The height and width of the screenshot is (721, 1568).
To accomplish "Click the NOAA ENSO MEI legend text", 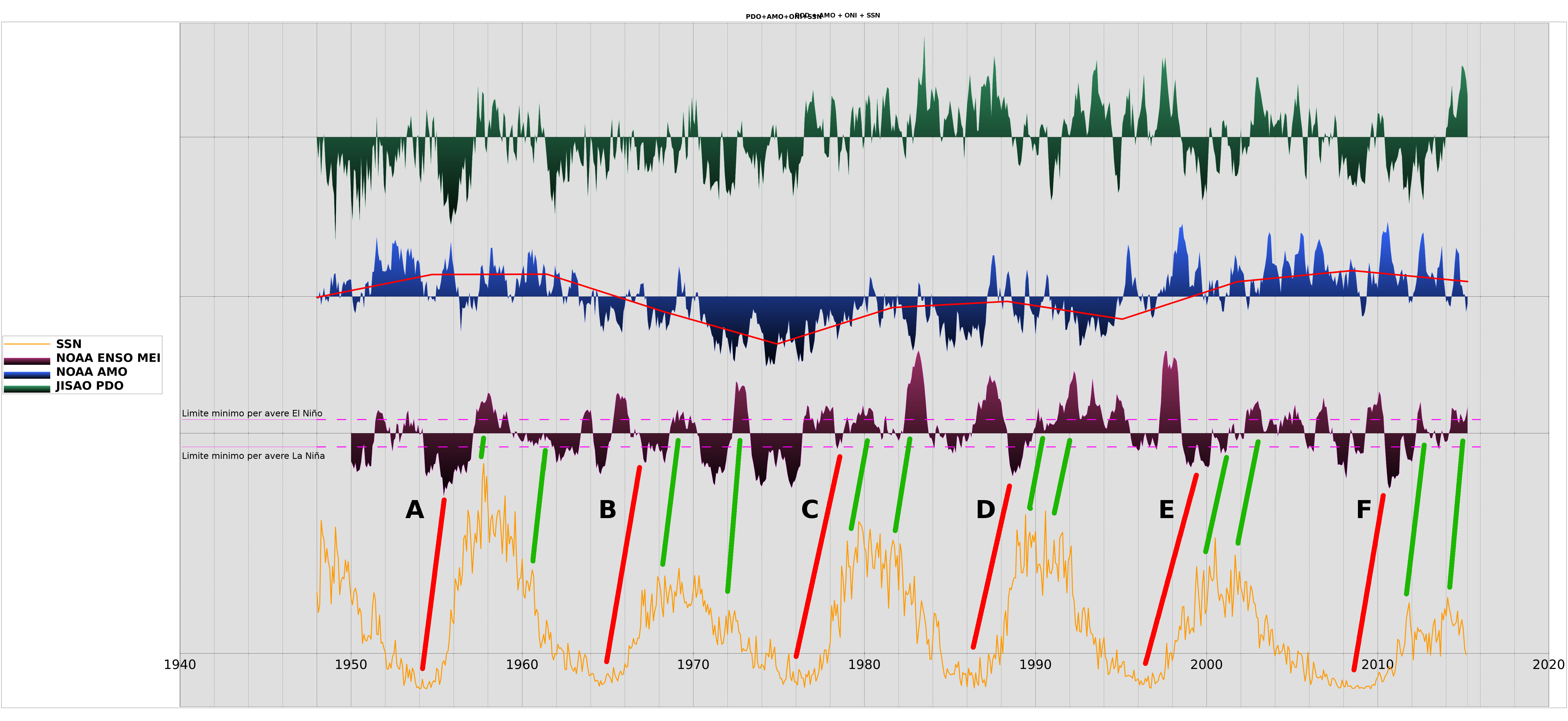I will (x=108, y=358).
